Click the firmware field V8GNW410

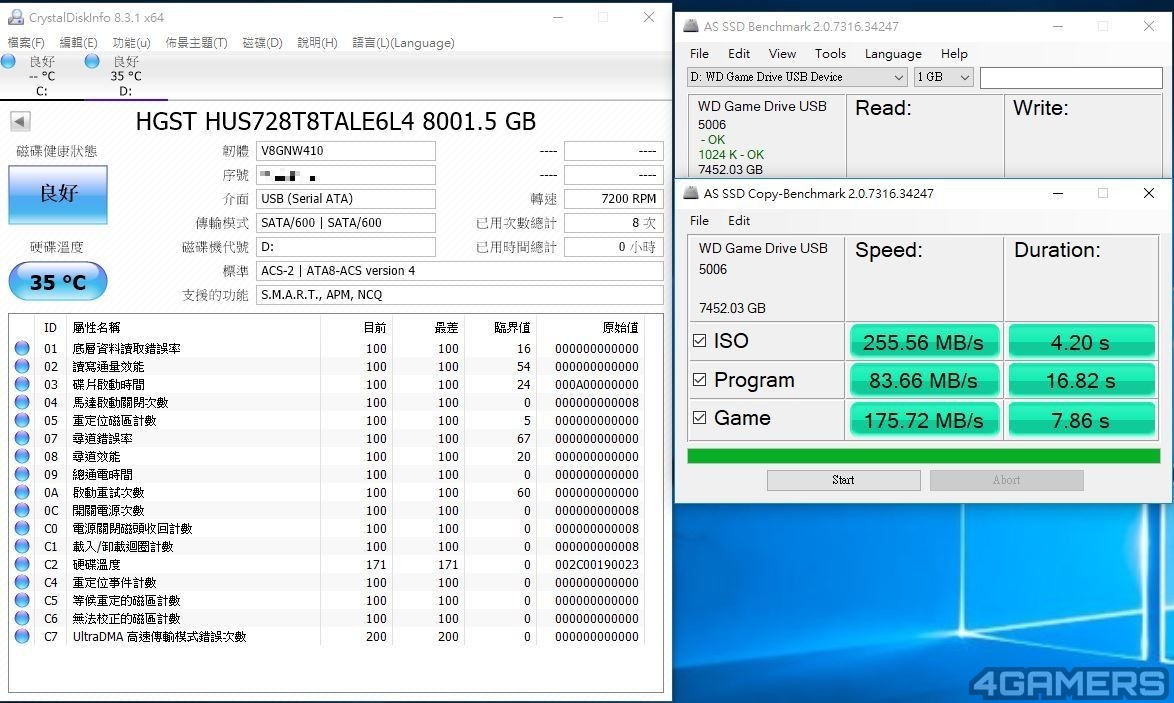click(345, 151)
